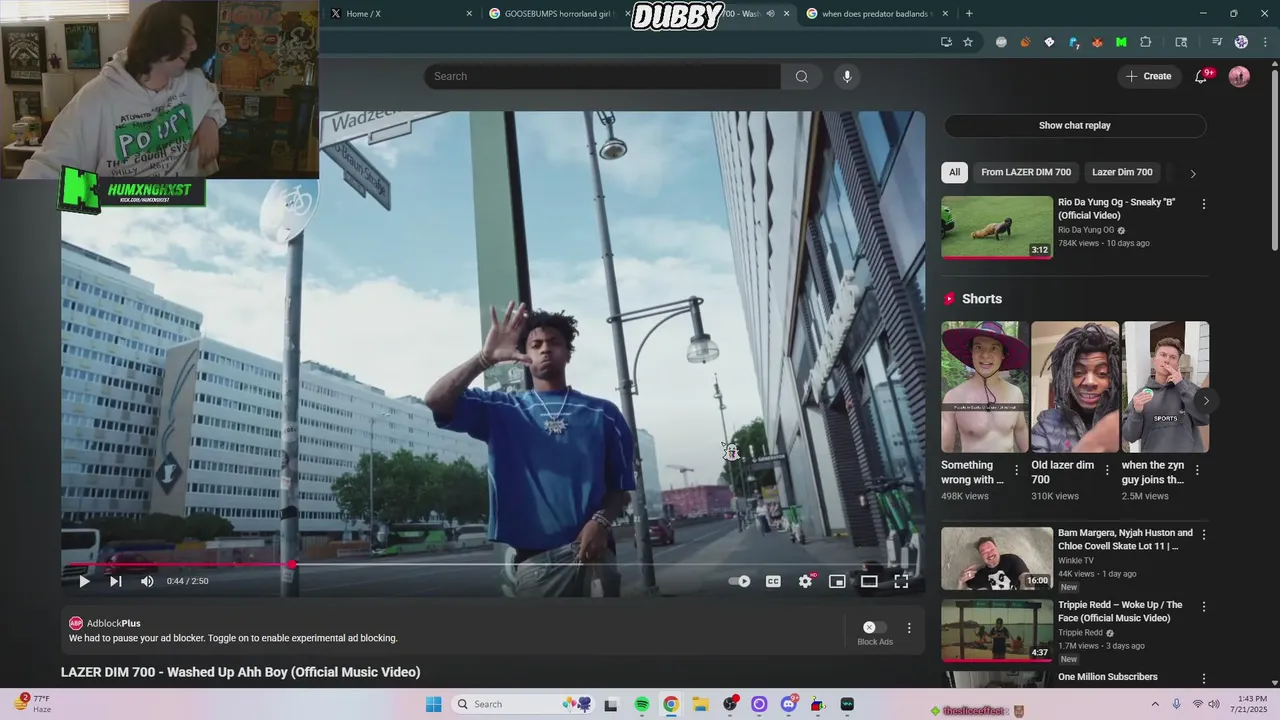The height and width of the screenshot is (720, 1280).
Task: Open the Old lazer dim 700 short
Action: (x=1075, y=387)
